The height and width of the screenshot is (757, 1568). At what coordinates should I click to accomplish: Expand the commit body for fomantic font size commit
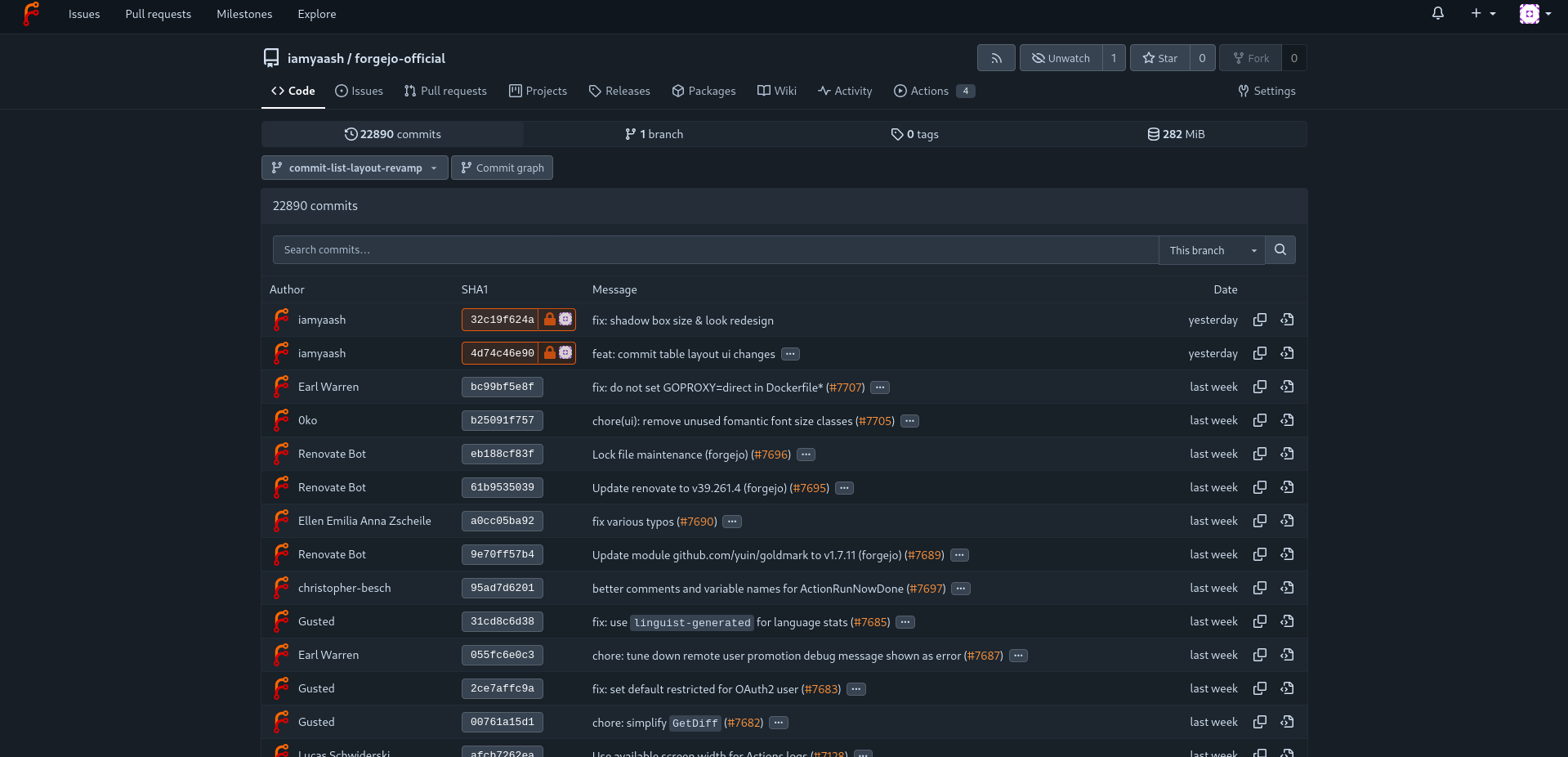click(x=909, y=421)
